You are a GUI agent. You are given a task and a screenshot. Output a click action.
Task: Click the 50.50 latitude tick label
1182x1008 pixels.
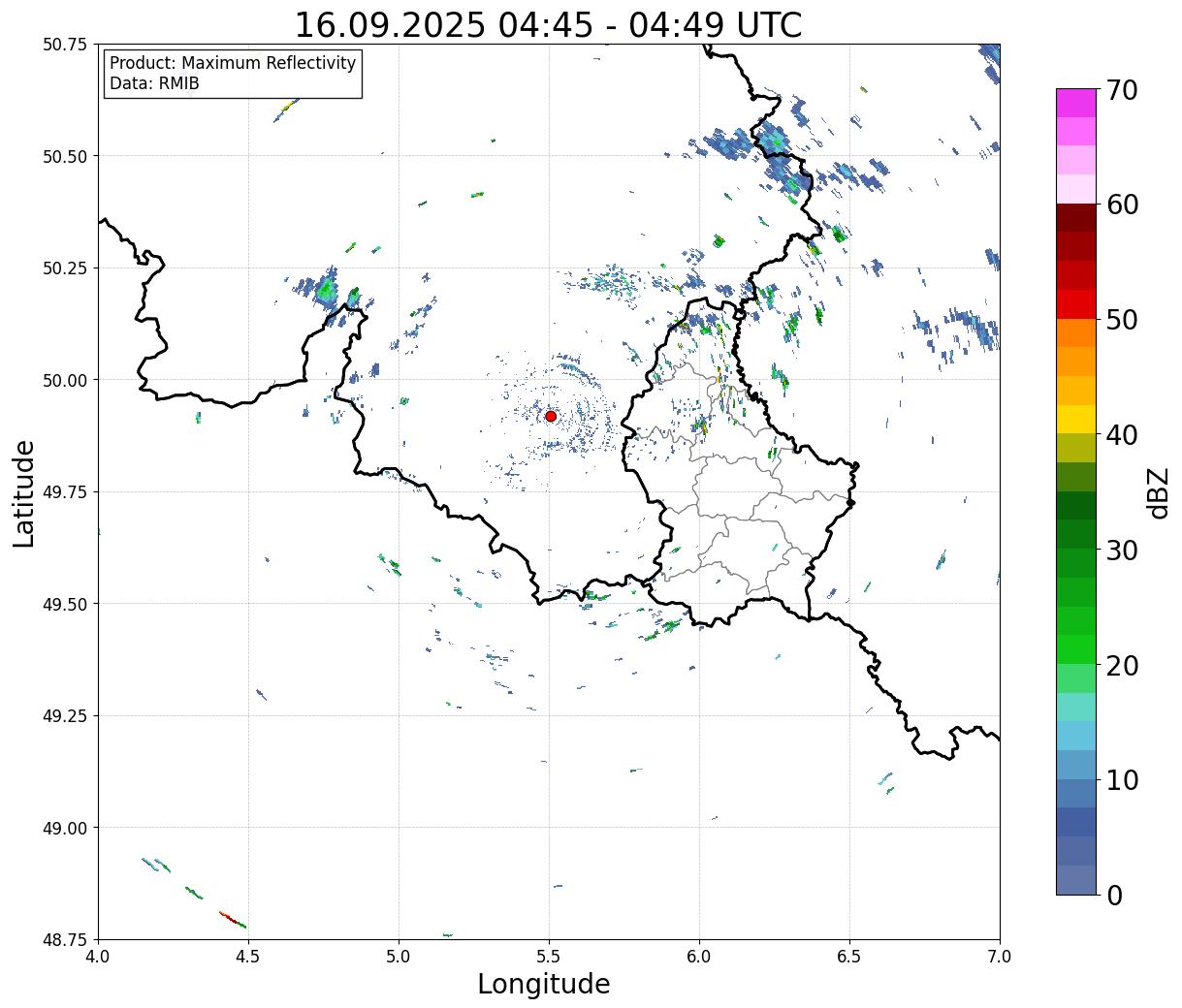point(65,156)
